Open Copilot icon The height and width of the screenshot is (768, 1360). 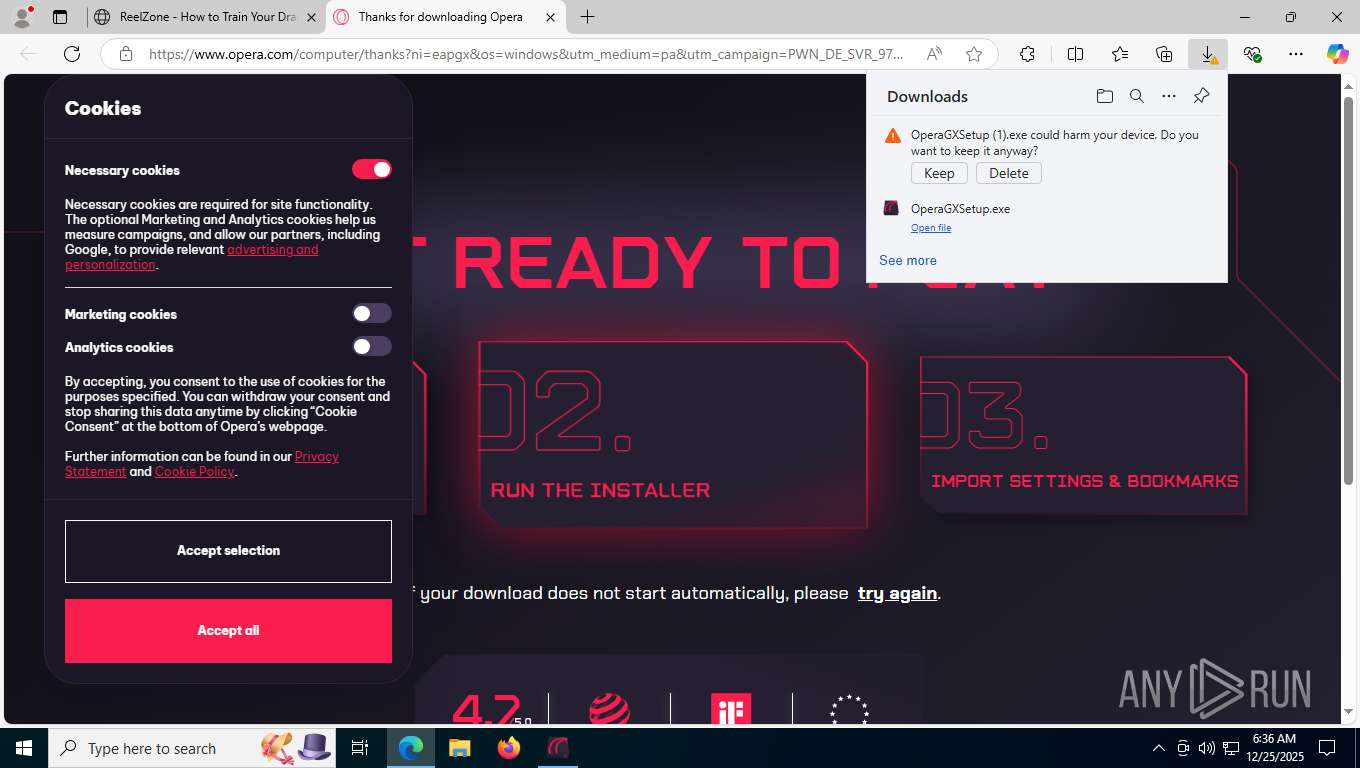coord(1337,54)
